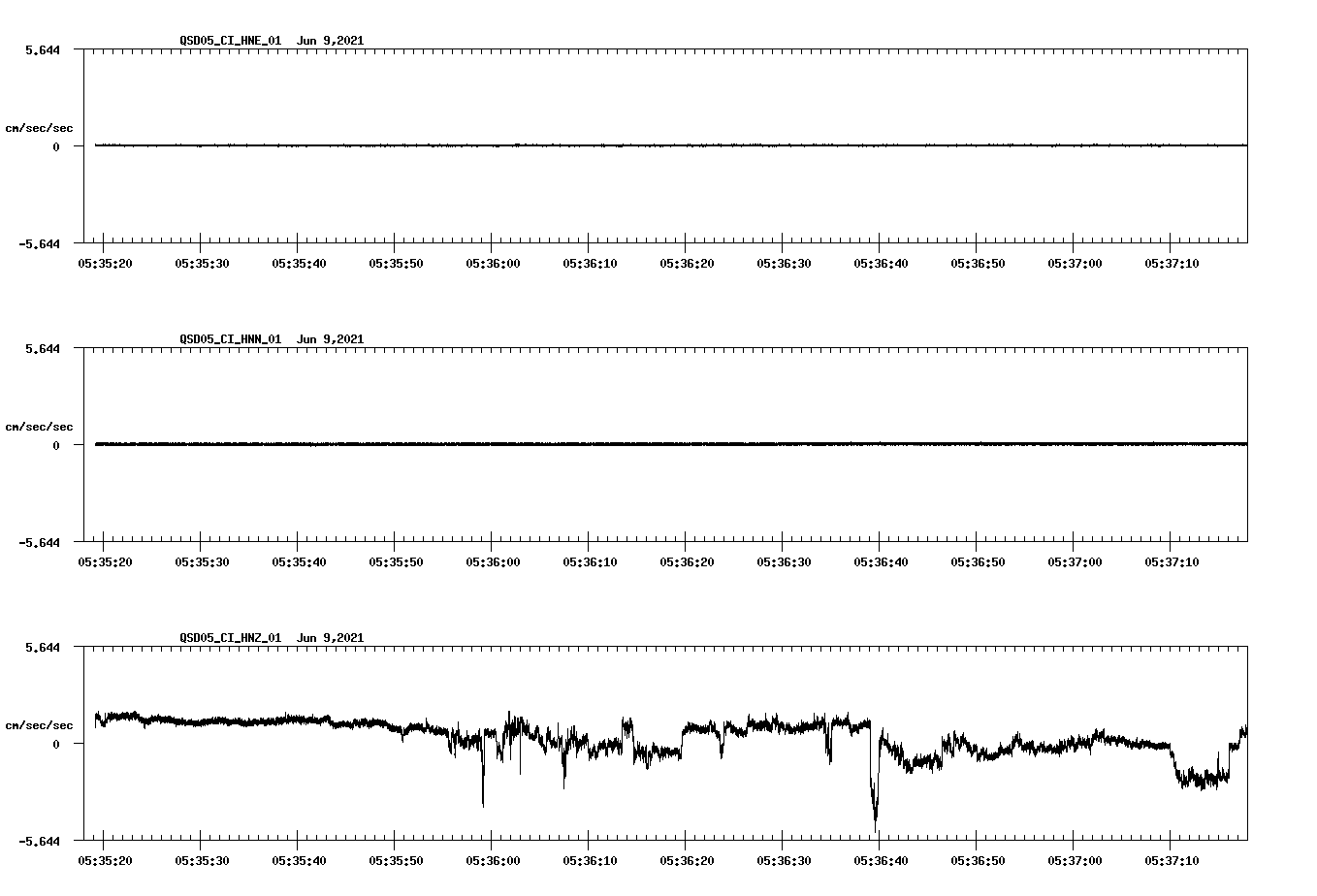
Task: Click the 05:36:40 time label under HNE plot
Action: [881, 264]
